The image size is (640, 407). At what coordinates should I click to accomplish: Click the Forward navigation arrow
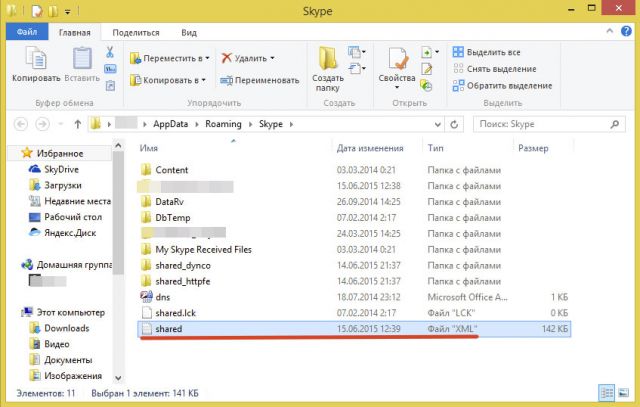42,124
